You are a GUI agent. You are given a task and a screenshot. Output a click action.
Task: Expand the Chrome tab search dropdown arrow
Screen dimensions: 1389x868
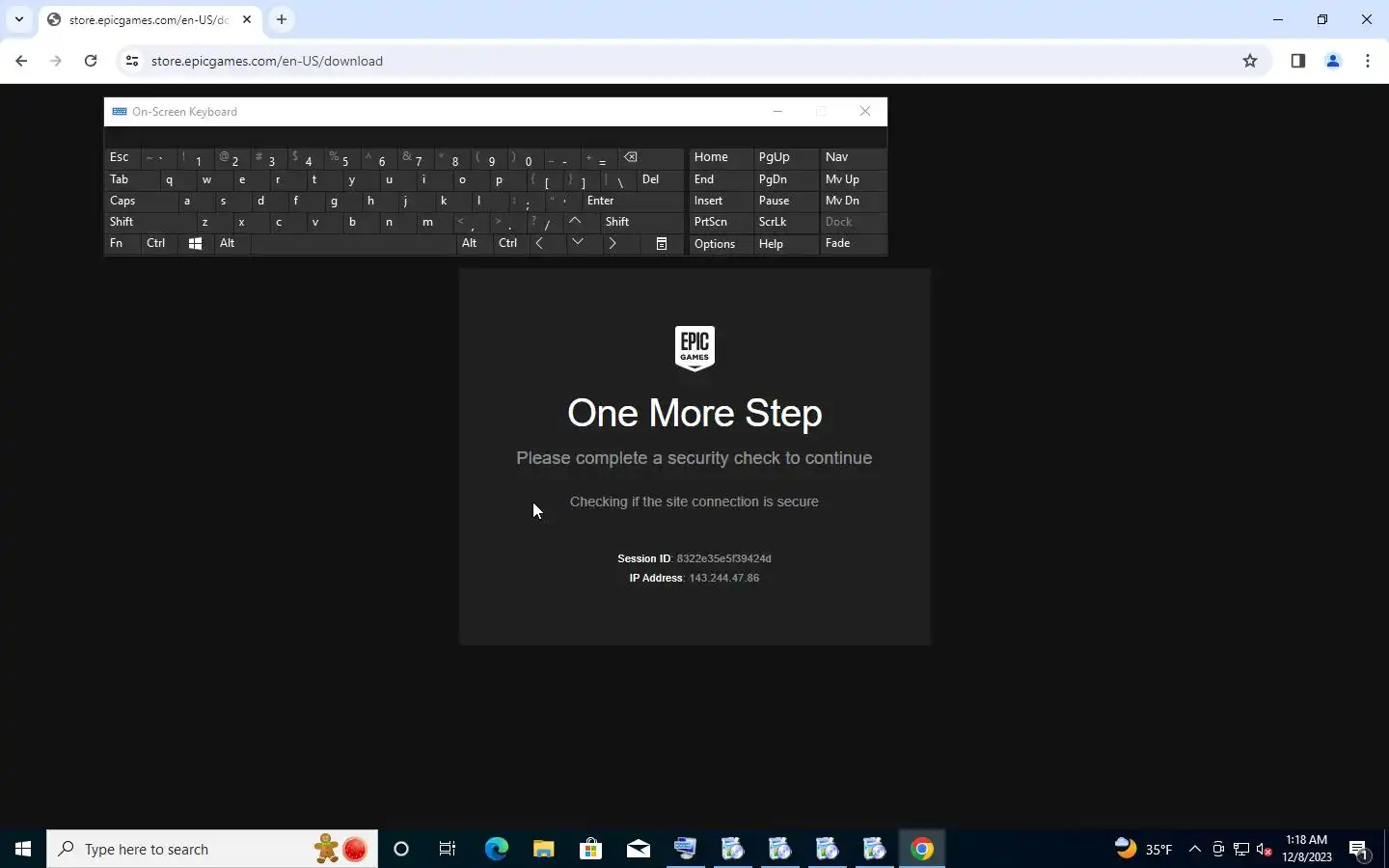[x=18, y=19]
